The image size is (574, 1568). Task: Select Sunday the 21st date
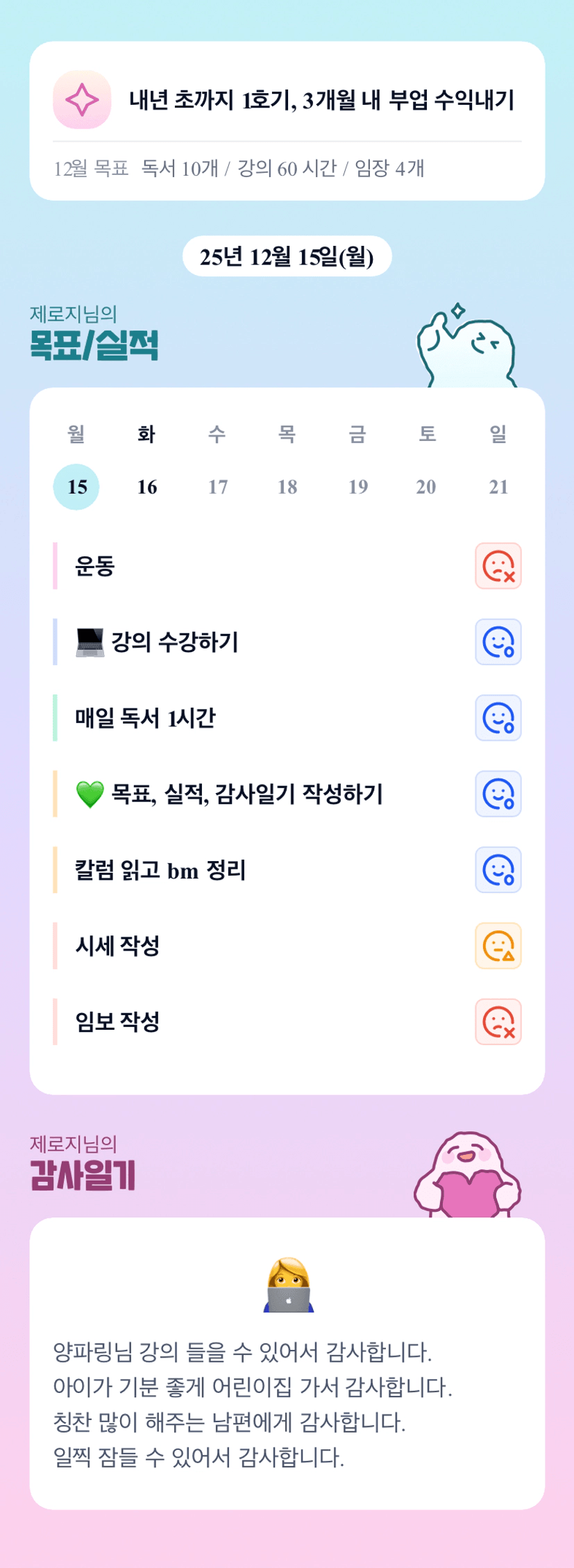[498, 487]
